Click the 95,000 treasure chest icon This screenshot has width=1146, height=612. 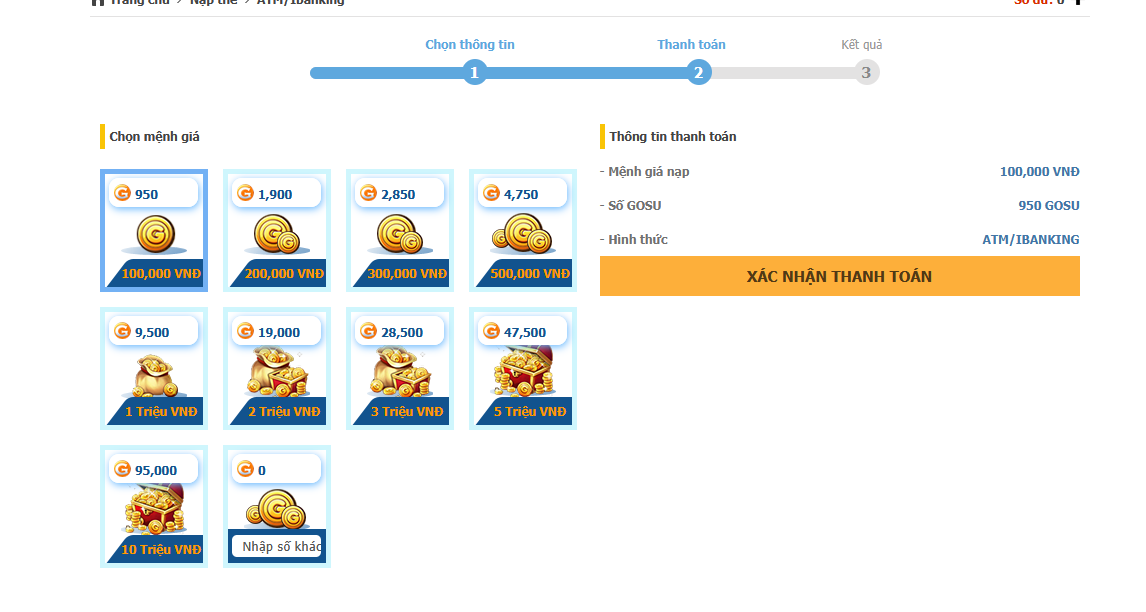(x=154, y=509)
